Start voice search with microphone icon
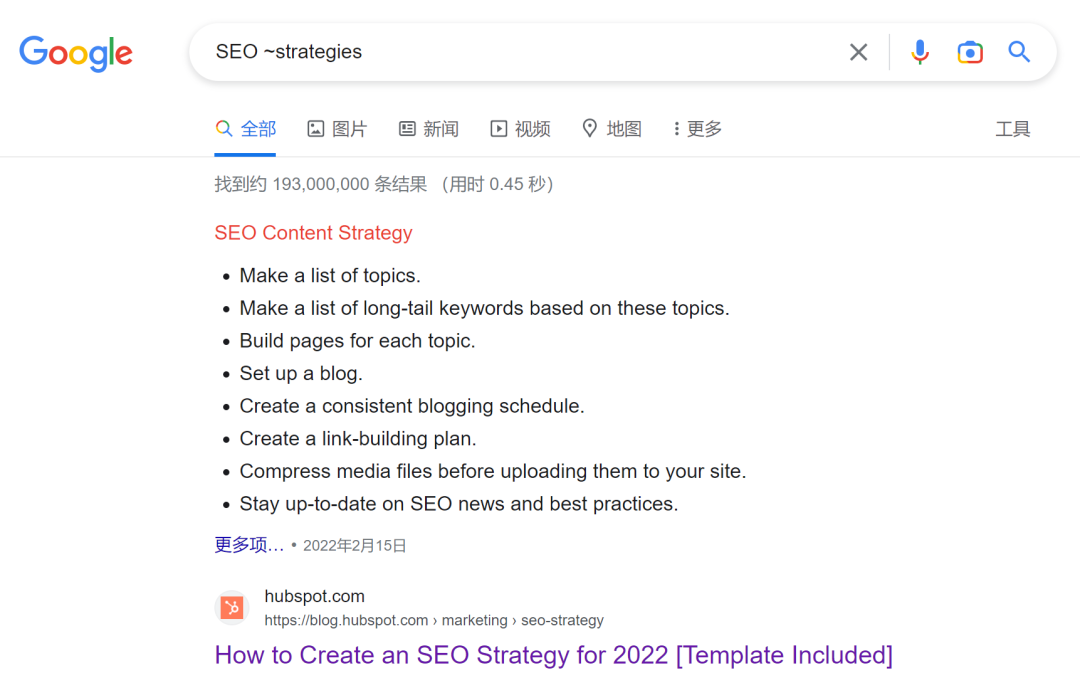Image resolution: width=1080 pixels, height=678 pixels. pyautogui.click(x=920, y=52)
